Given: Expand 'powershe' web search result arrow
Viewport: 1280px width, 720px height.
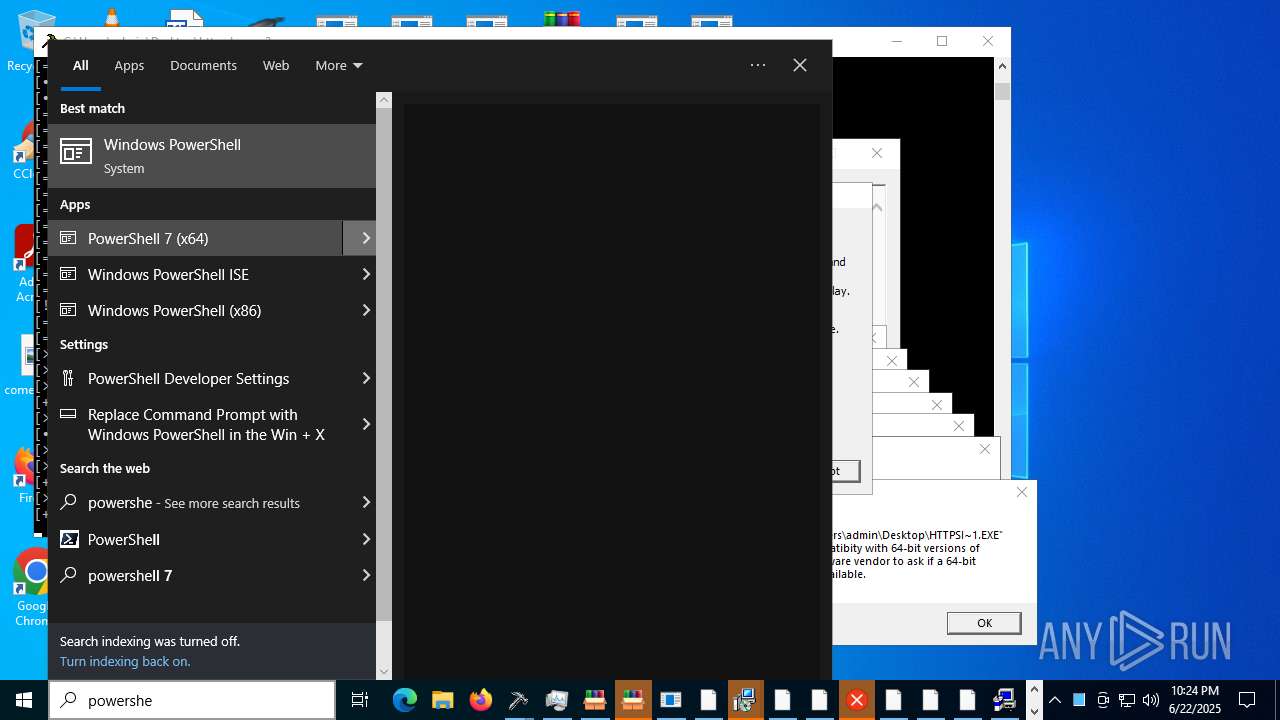Looking at the screenshot, I should click(365, 502).
